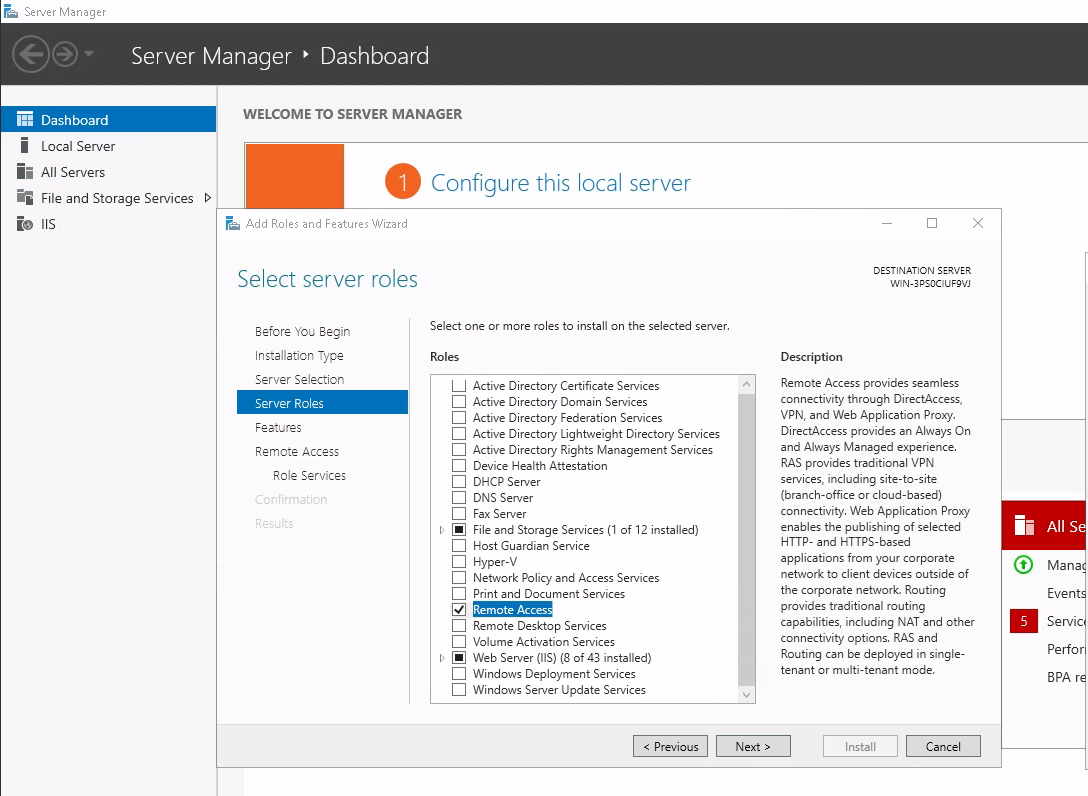The height and width of the screenshot is (796, 1088).
Task: Enable the Hyper-V role checkbox
Action: (459, 561)
